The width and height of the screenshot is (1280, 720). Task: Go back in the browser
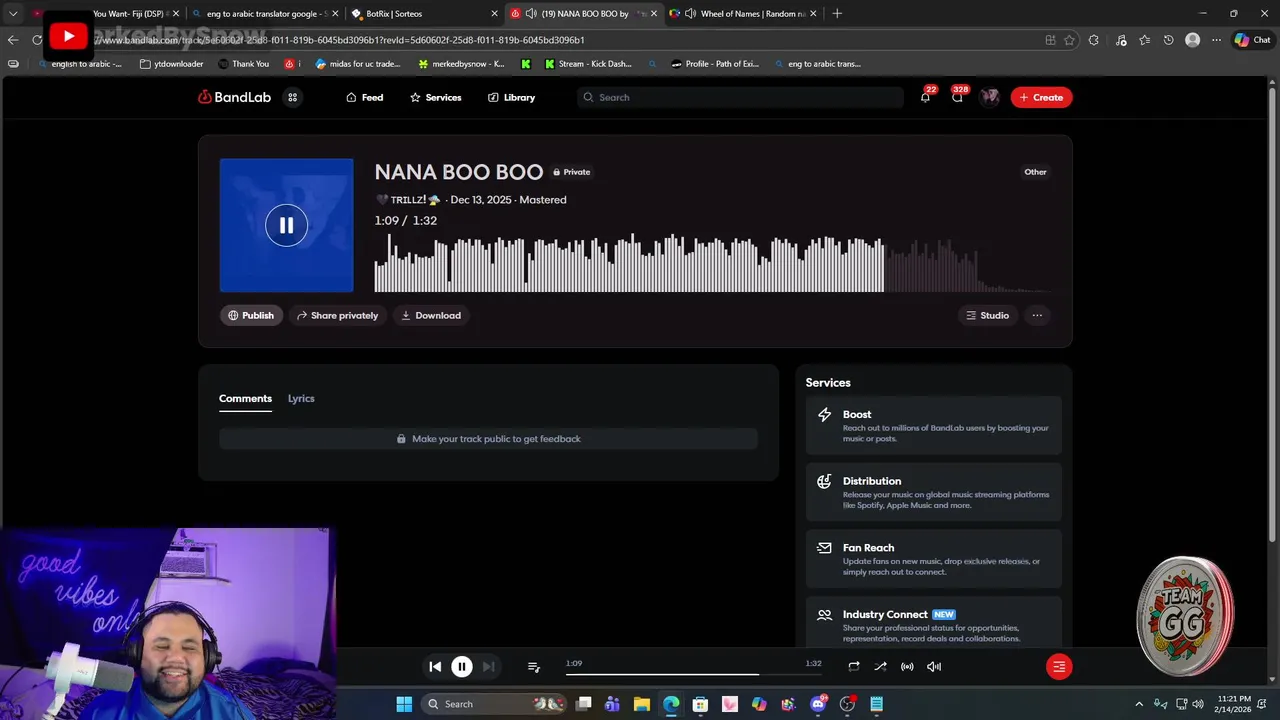[x=13, y=40]
